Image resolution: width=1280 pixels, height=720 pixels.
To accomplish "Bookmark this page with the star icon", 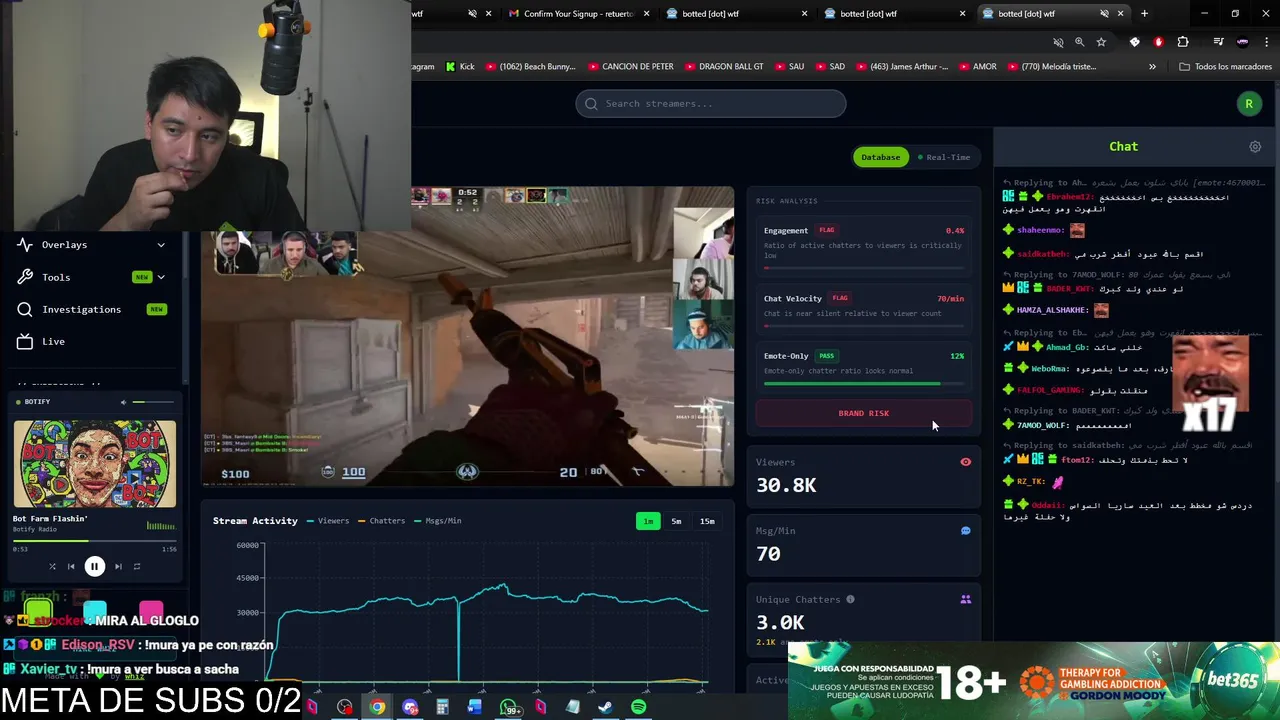I will tap(1101, 42).
